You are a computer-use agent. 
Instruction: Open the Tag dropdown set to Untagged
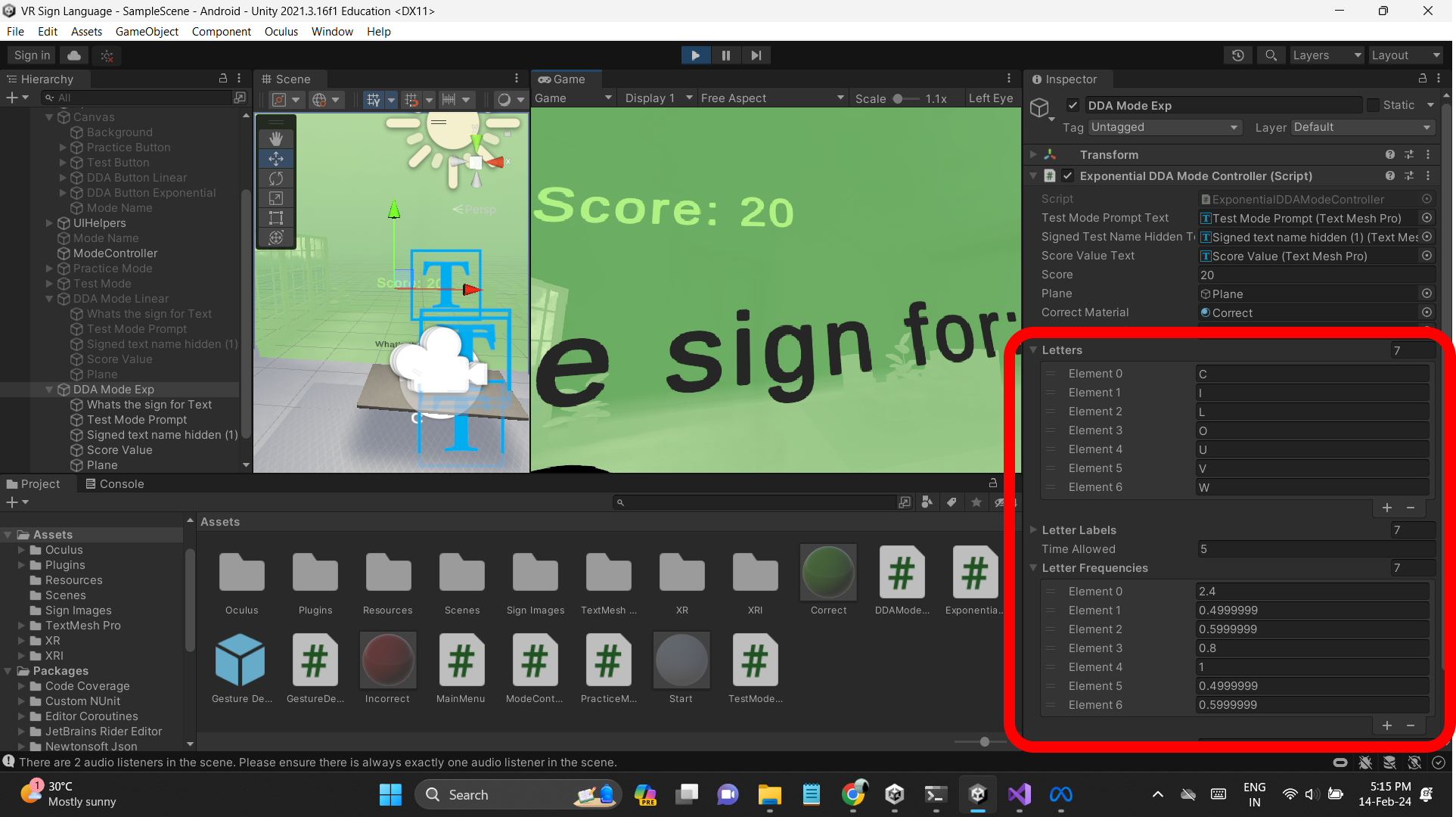[x=1164, y=127]
